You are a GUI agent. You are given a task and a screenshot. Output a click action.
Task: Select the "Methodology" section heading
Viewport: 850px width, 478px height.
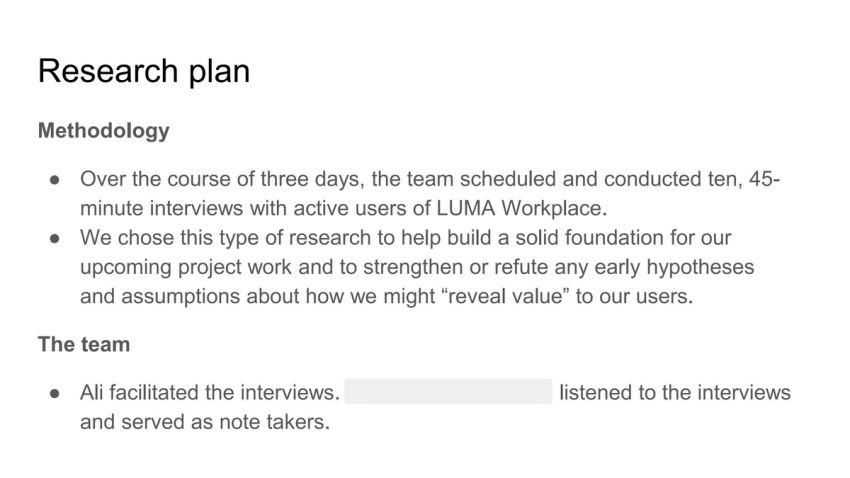(104, 131)
